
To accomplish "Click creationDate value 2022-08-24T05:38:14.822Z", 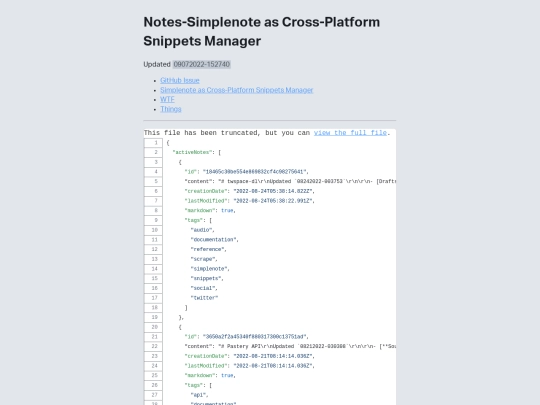I will 273,191.
